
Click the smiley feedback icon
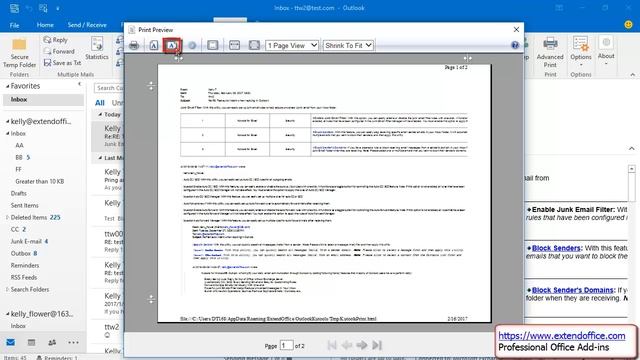click(629, 24)
